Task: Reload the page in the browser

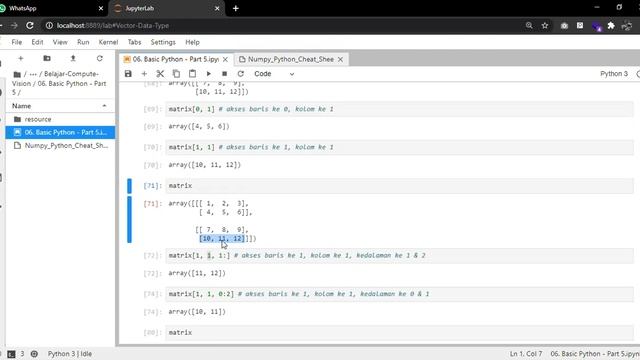Action: [29, 25]
